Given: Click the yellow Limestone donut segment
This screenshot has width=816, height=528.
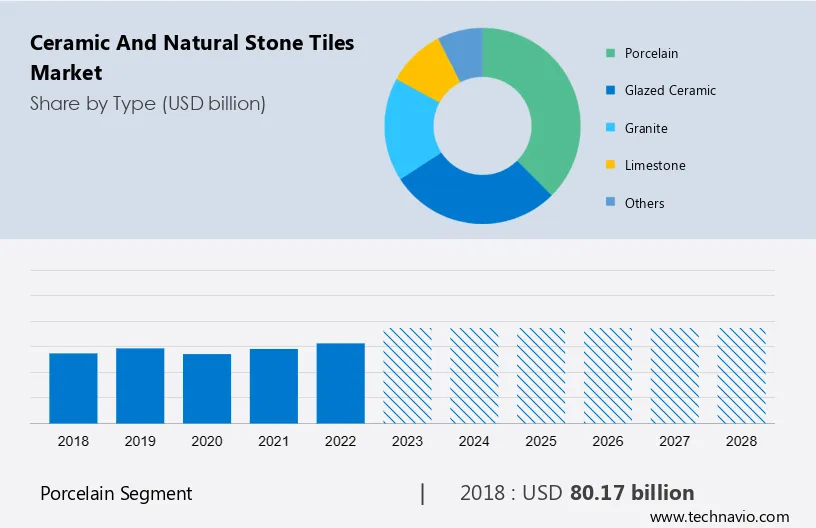Looking at the screenshot, I should pyautogui.click(x=429, y=70).
